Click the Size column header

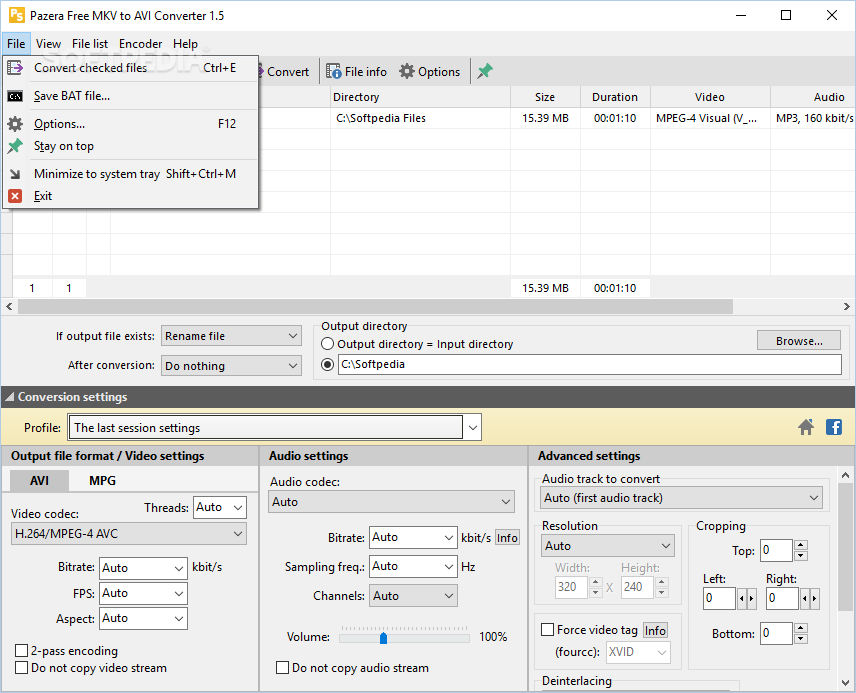[545, 97]
